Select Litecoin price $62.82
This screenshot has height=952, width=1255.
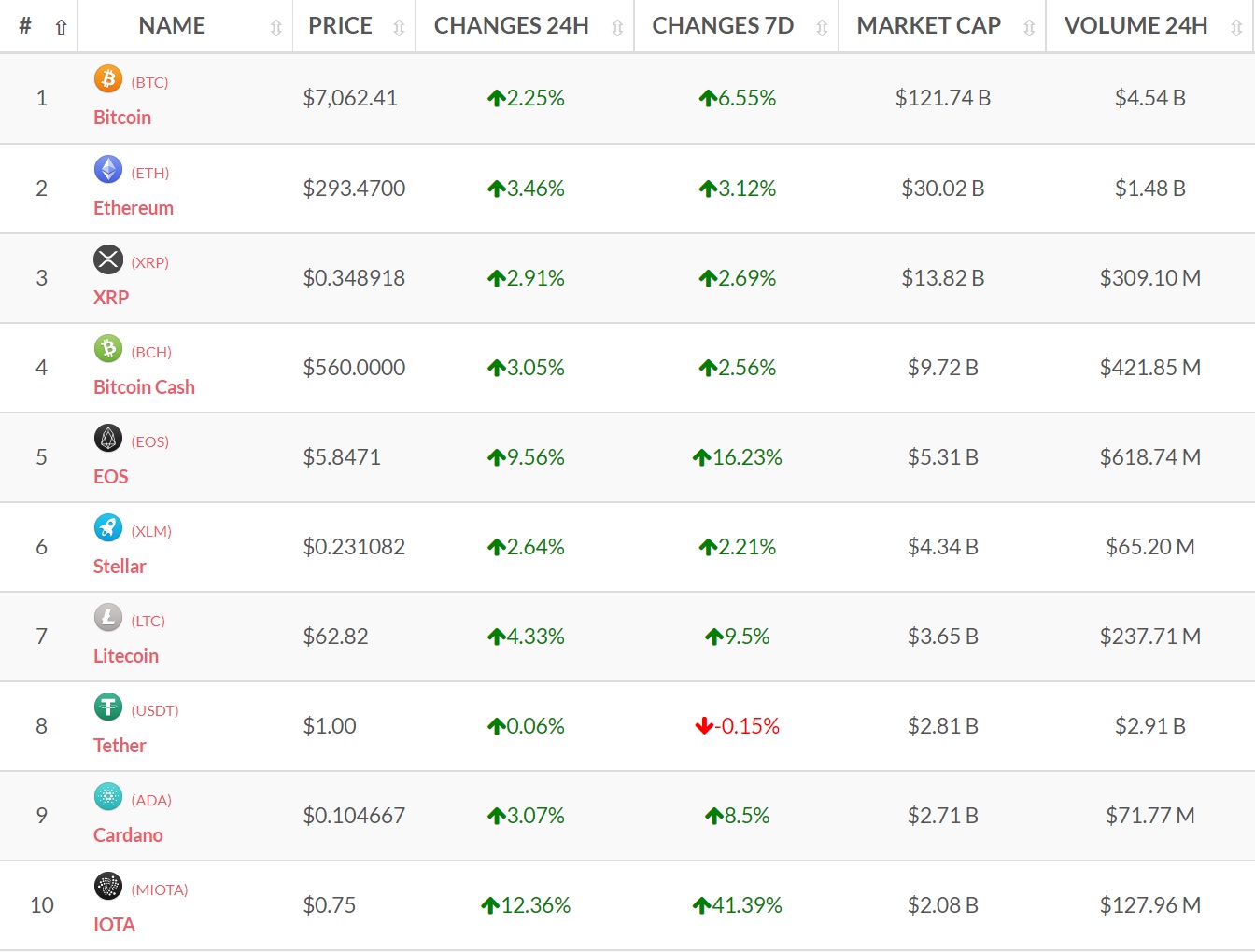click(335, 637)
